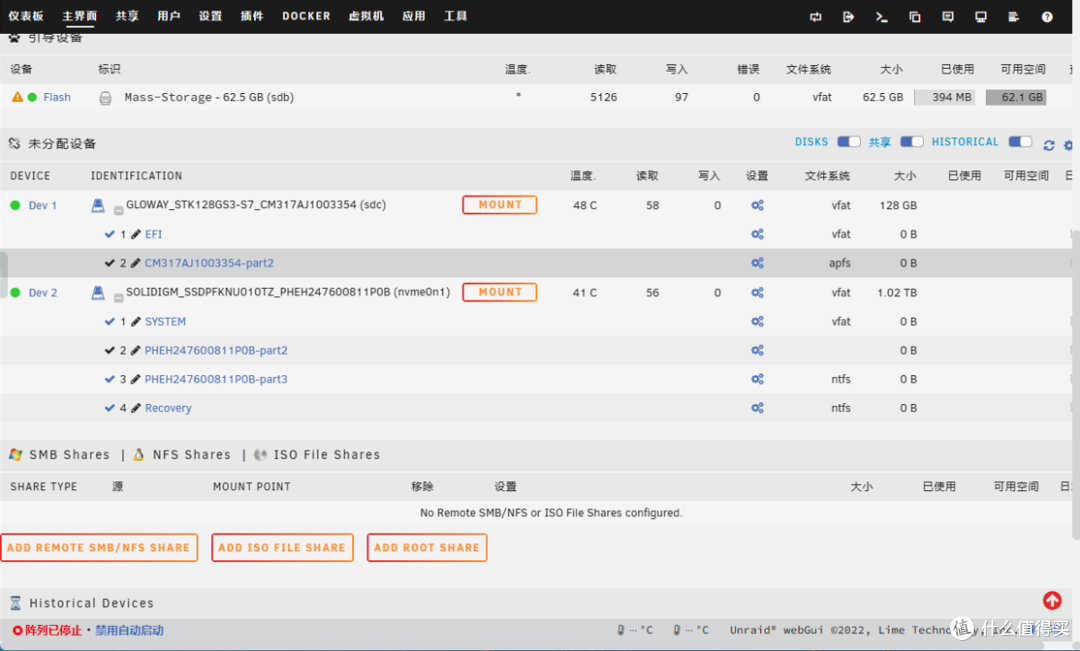Collapse the GLOWAY disk partition list

pyautogui.click(x=118, y=211)
